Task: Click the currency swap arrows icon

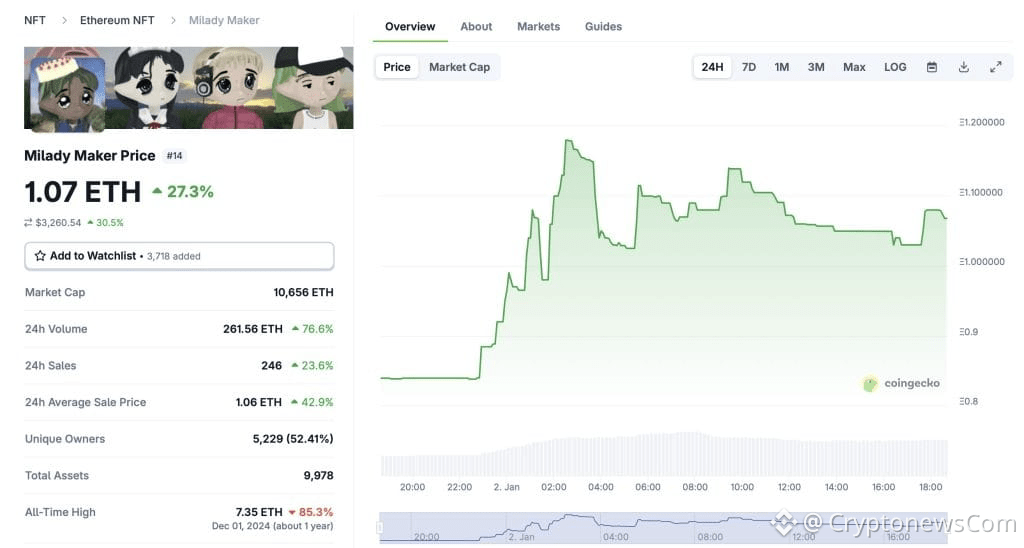Action: pos(29,222)
